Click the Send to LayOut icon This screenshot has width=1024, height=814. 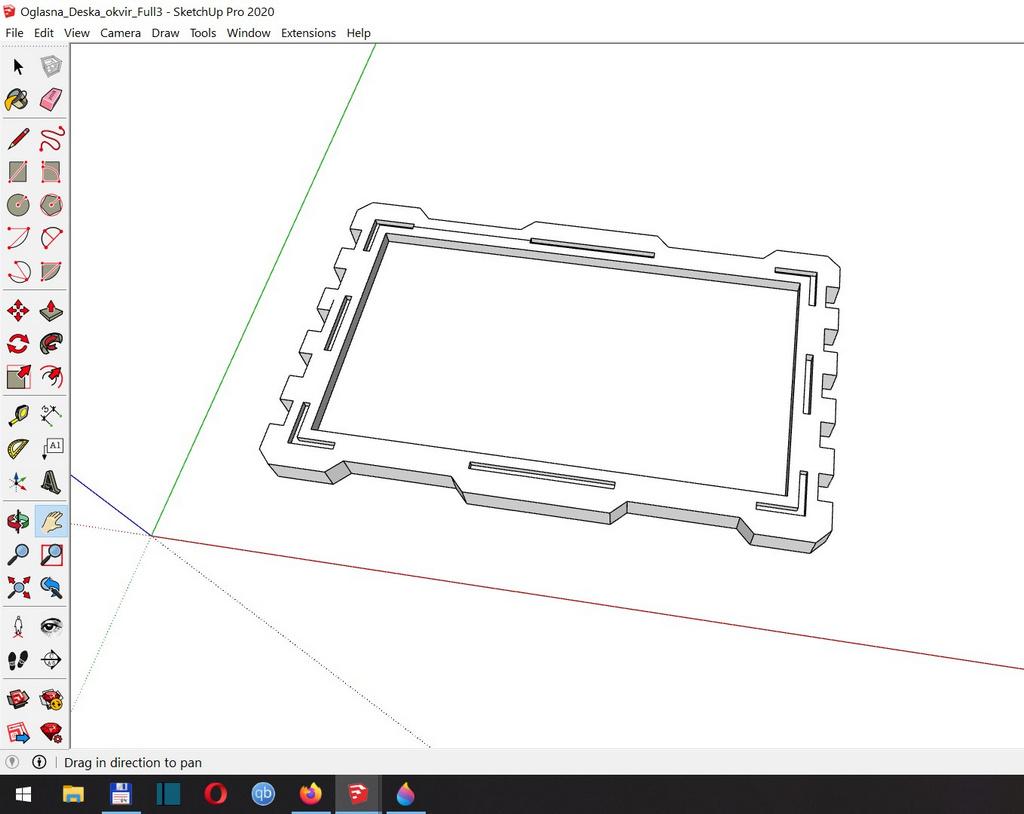[18, 732]
